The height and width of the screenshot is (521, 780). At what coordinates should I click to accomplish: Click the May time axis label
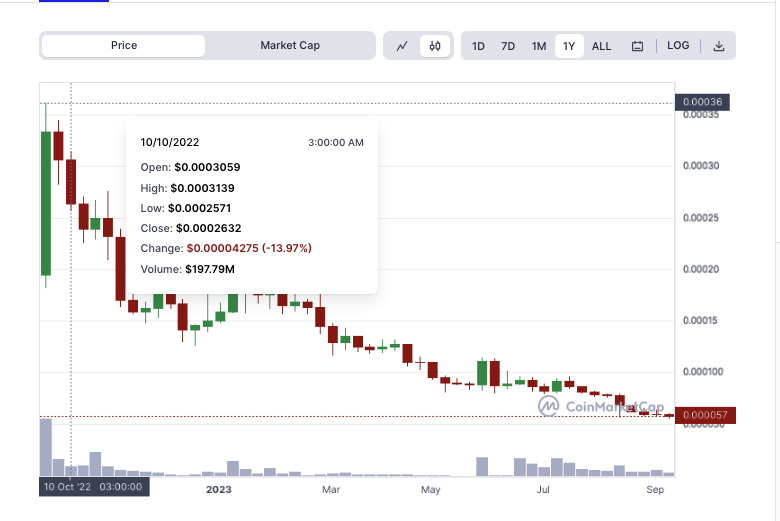pyautogui.click(x=430, y=490)
